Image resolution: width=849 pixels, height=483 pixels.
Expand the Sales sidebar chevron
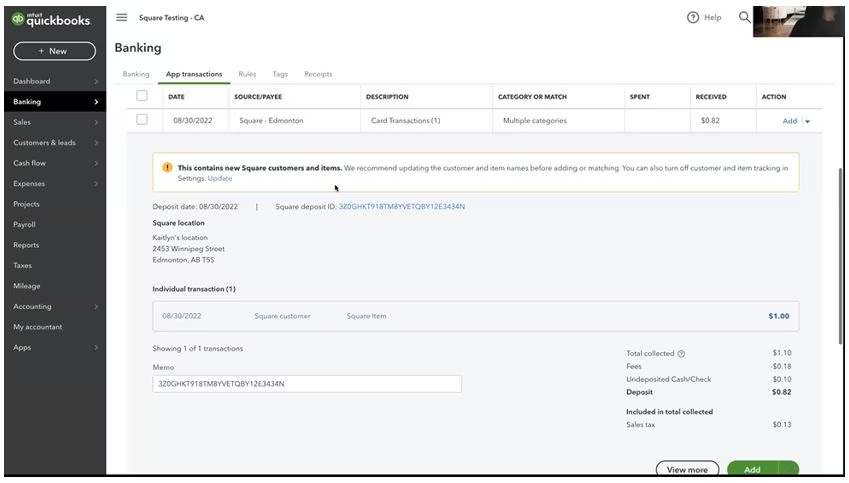(x=96, y=122)
